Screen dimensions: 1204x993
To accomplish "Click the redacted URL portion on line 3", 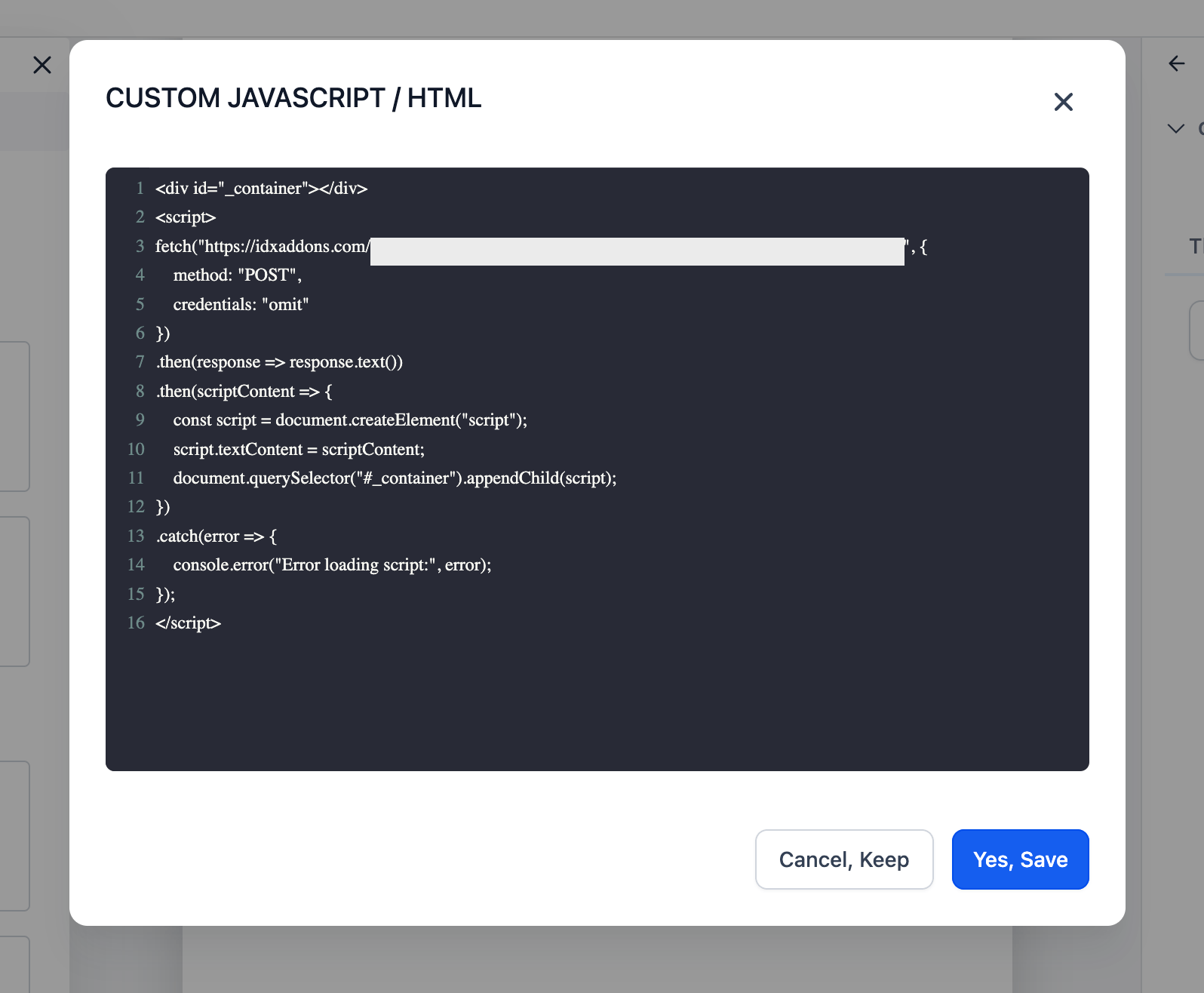I will (637, 251).
